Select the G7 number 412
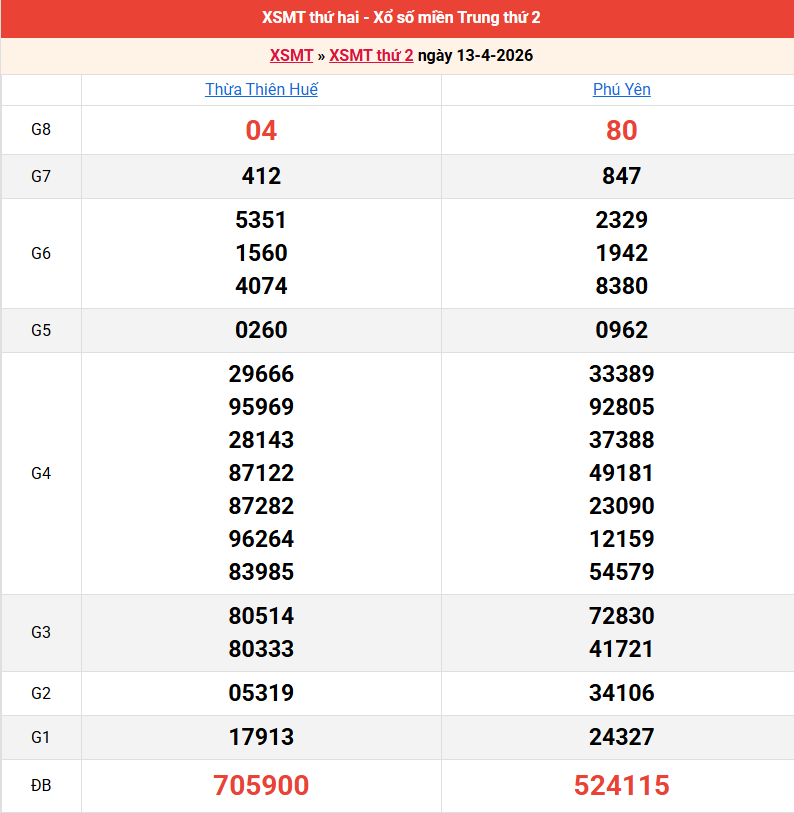 [261, 176]
